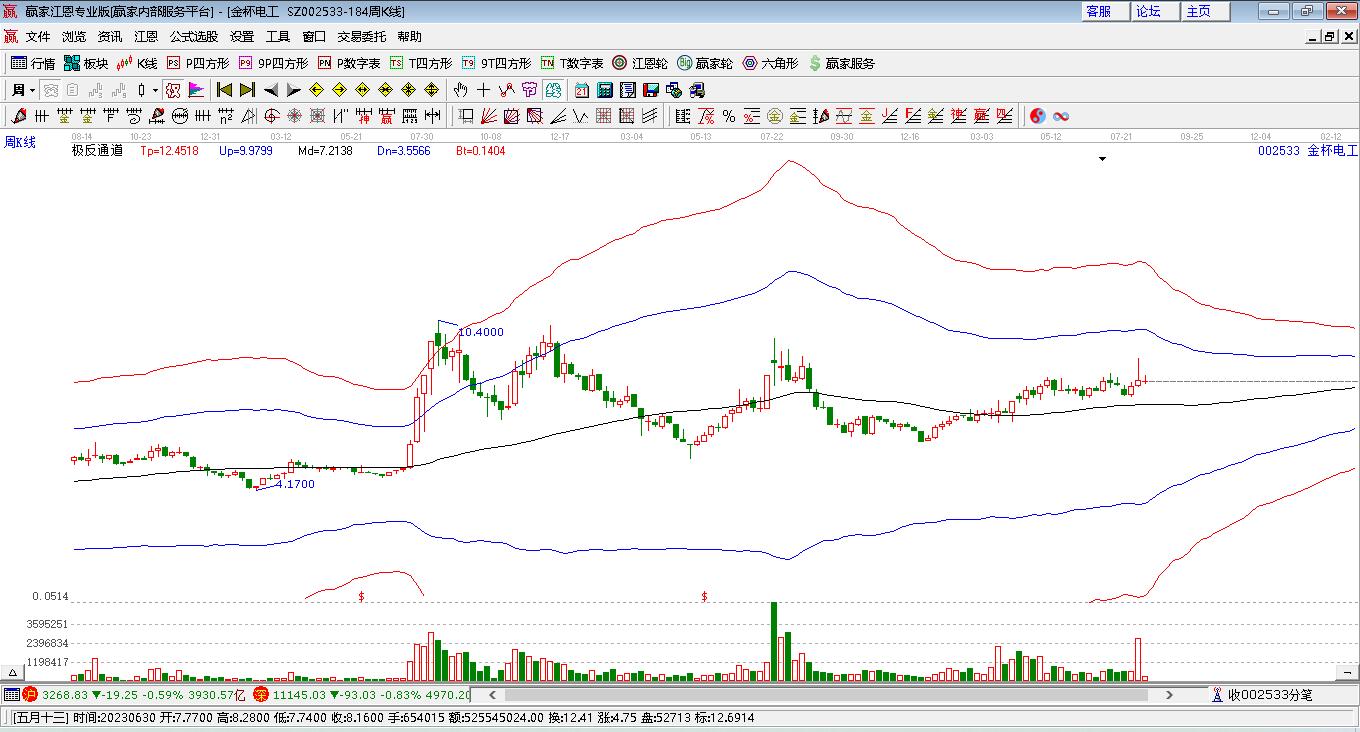The height and width of the screenshot is (732, 1360).
Task: Jump to first bar arrow icon
Action: 224,90
